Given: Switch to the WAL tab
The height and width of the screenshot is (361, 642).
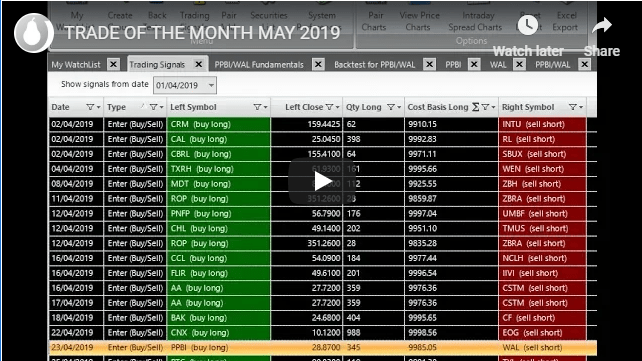Looking at the screenshot, I should [x=498, y=65].
